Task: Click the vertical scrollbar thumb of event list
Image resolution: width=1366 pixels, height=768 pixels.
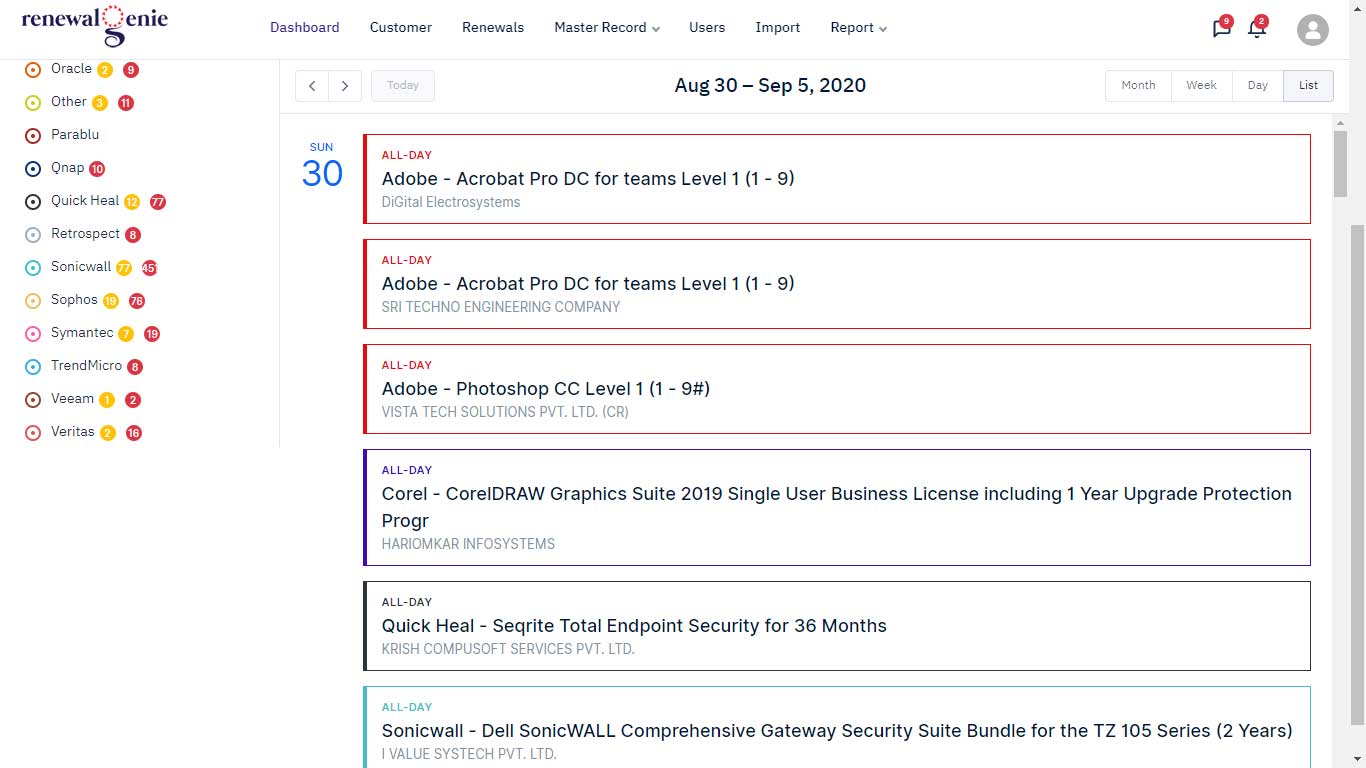Action: (1341, 164)
